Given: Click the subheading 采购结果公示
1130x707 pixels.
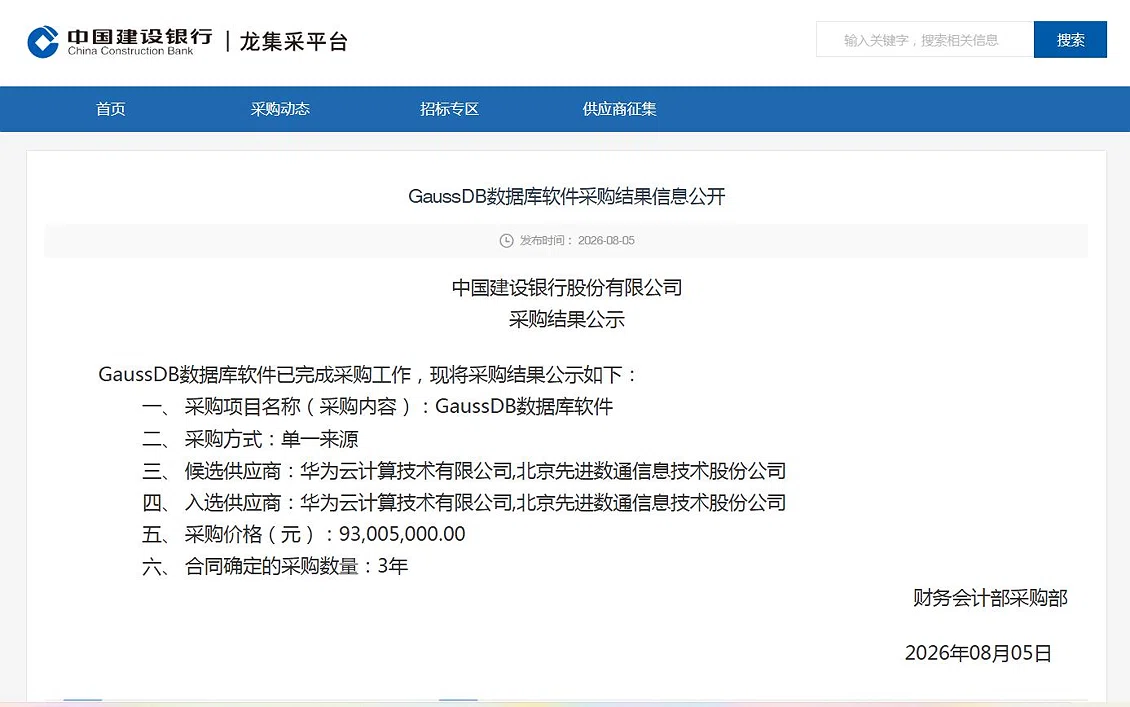Looking at the screenshot, I should tap(566, 319).
